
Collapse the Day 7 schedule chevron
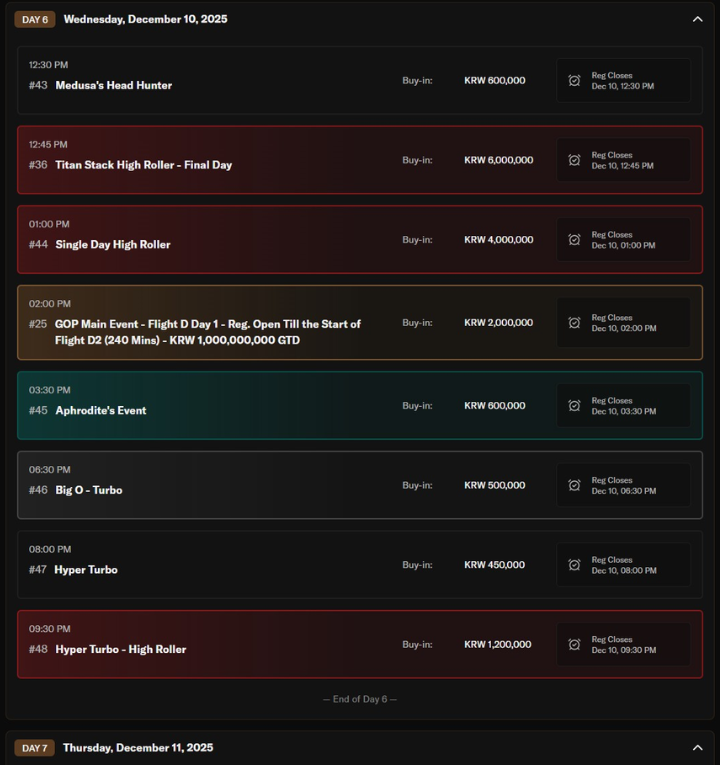pos(697,747)
